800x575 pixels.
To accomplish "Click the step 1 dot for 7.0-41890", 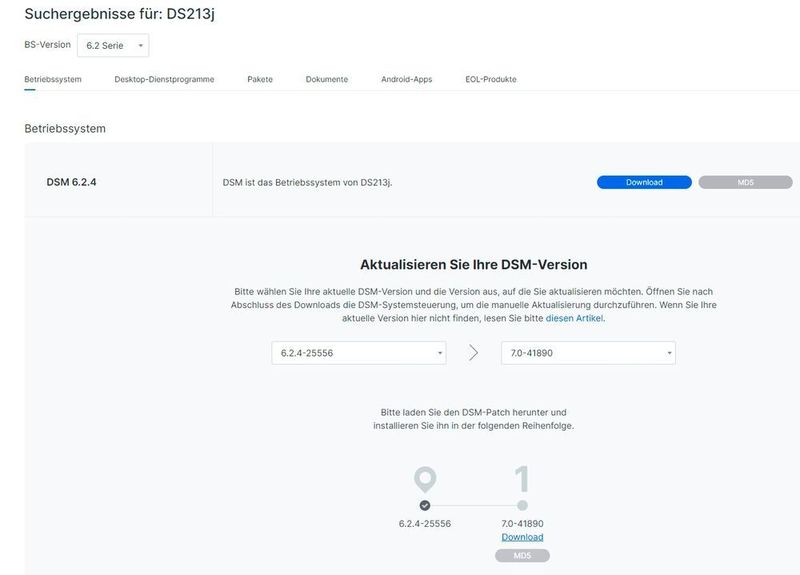I will point(522,506).
